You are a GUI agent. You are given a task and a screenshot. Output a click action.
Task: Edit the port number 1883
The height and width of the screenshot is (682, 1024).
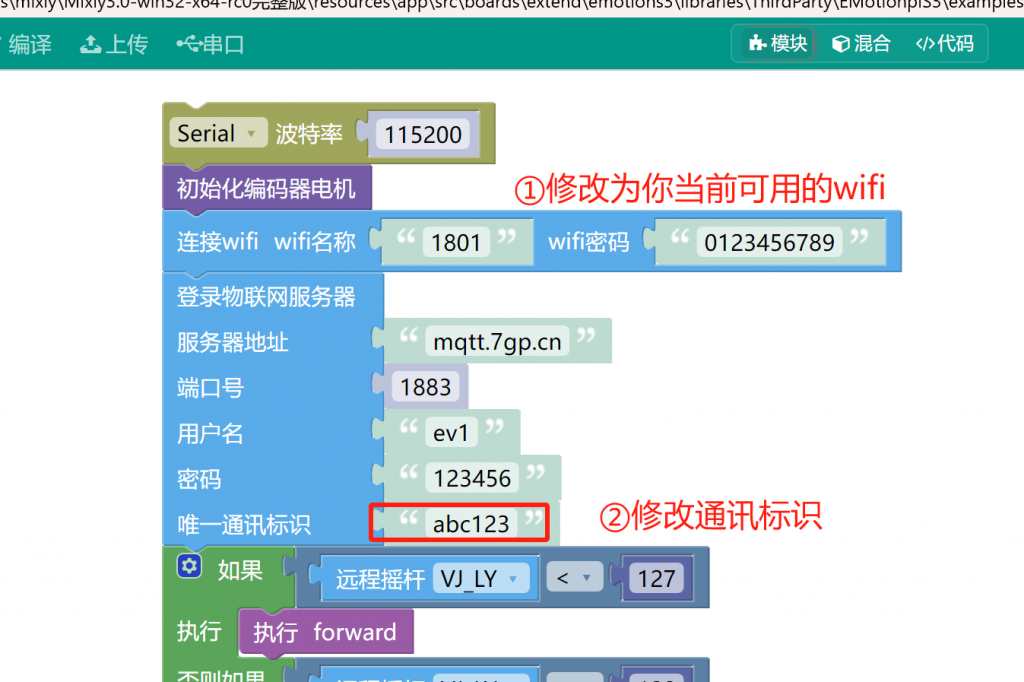click(x=426, y=387)
